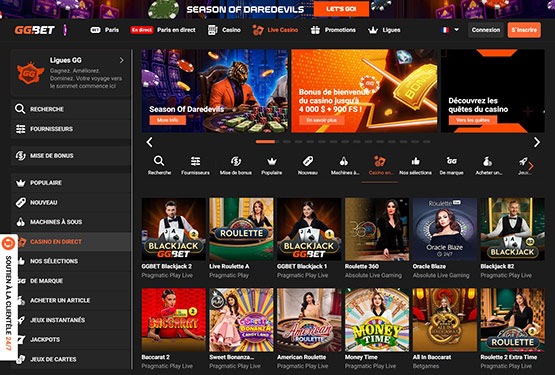Open the Paris sports betting section
Viewport: 555px width, 375px height.
click(105, 30)
